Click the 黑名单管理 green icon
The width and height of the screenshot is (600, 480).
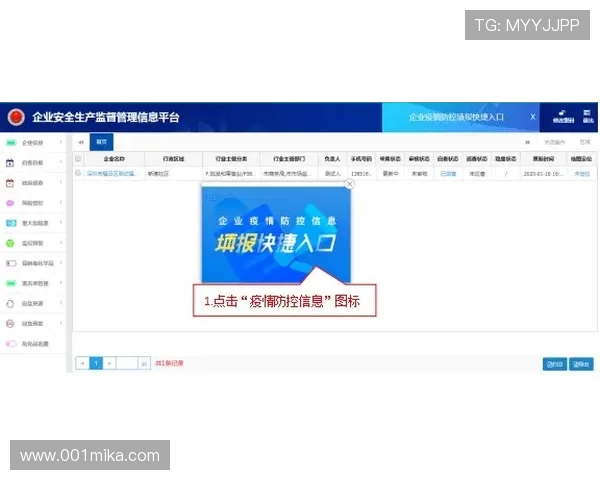coord(11,283)
